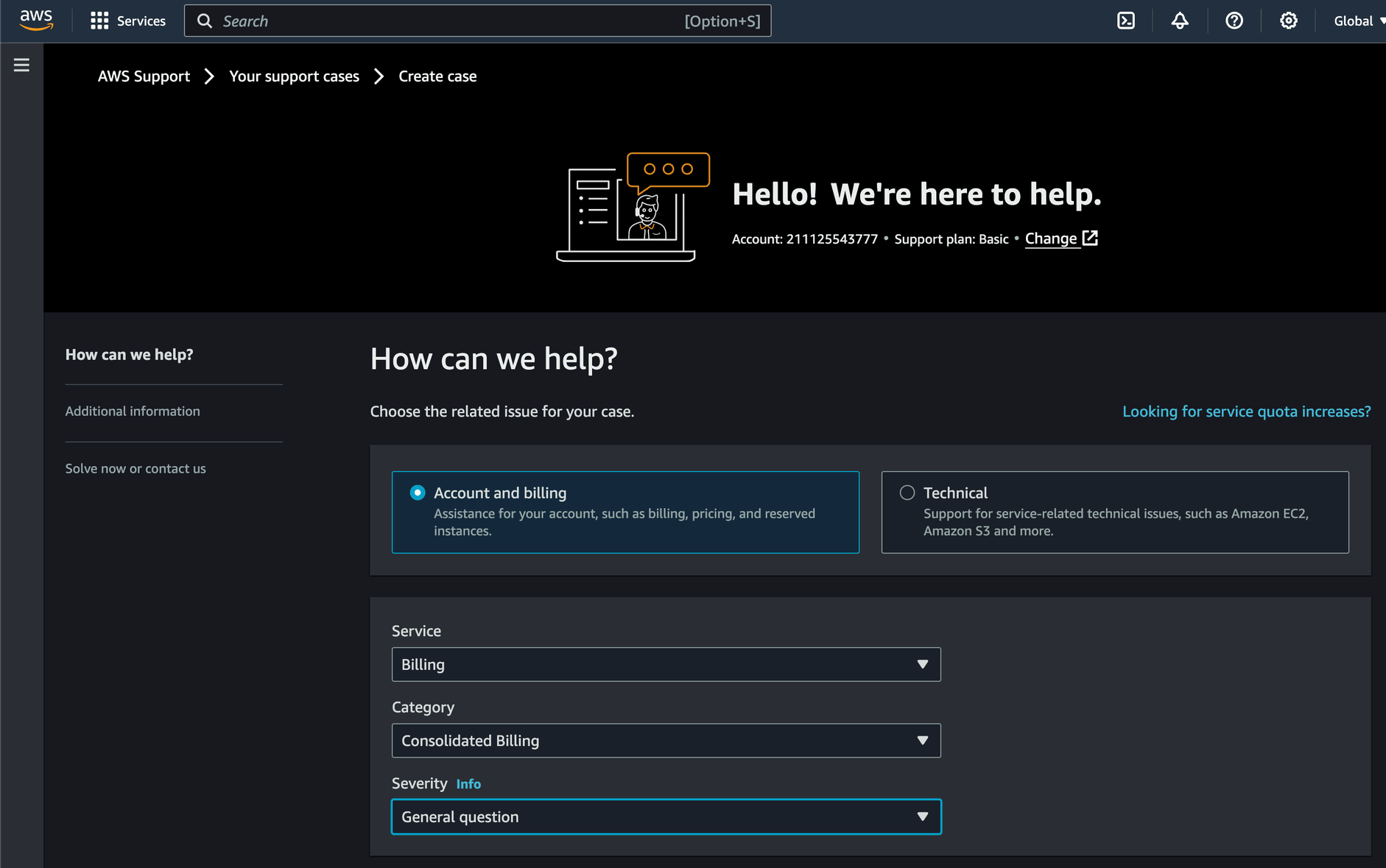1386x868 pixels.
Task: Open the Services grid menu
Action: point(99,21)
